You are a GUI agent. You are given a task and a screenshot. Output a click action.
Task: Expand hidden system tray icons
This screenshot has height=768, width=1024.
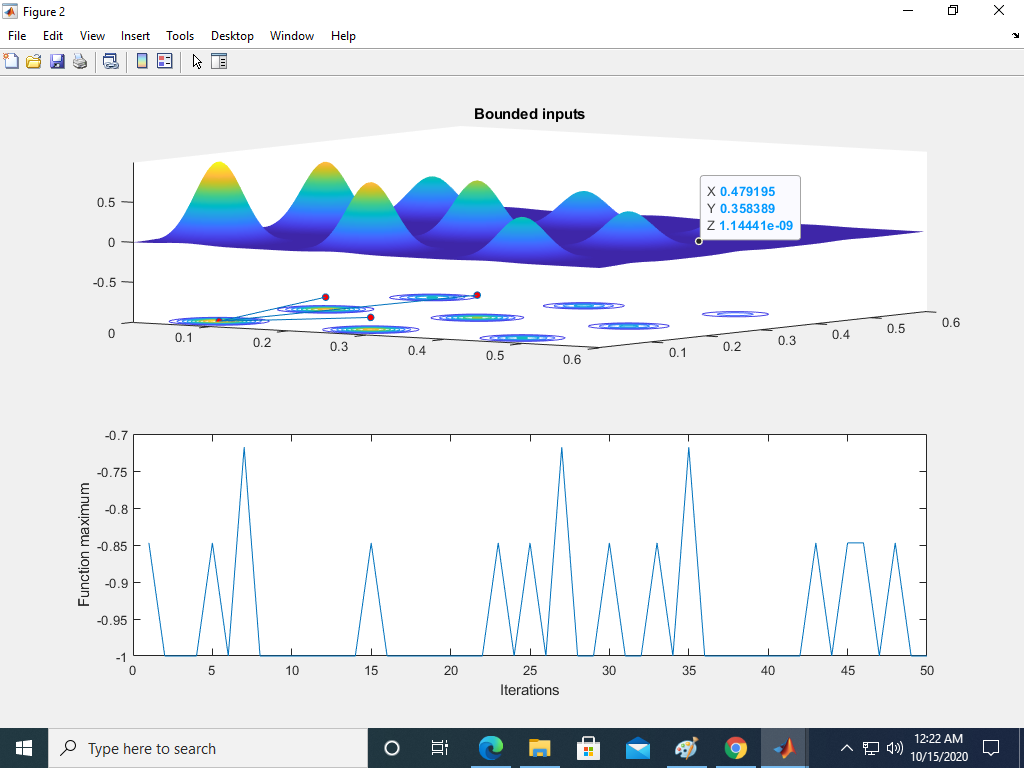846,747
